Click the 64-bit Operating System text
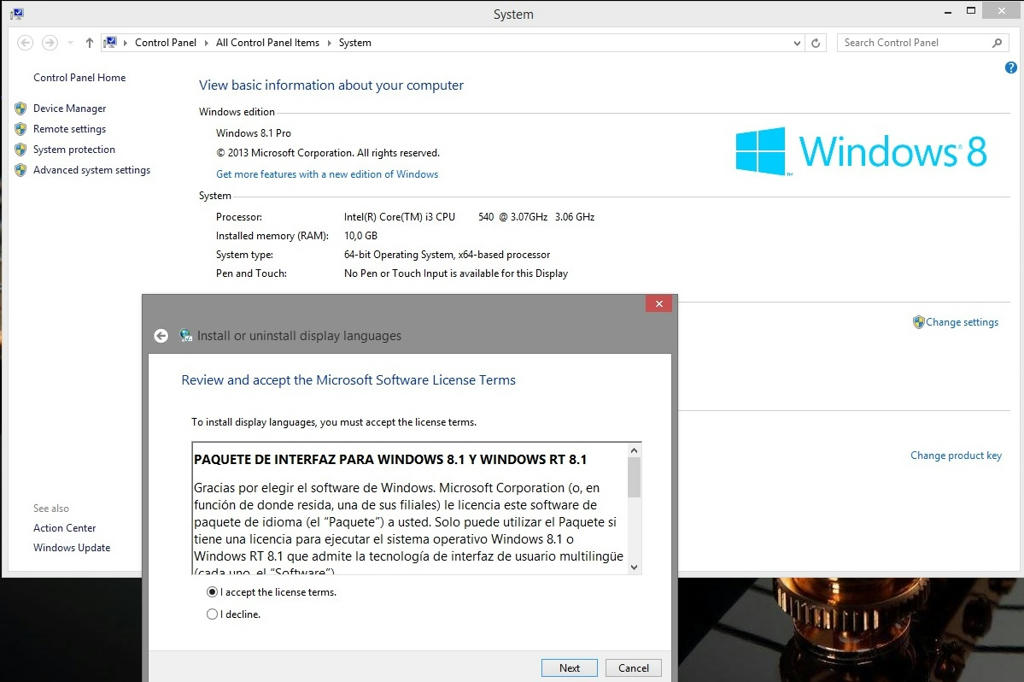The image size is (1024, 682). (447, 255)
